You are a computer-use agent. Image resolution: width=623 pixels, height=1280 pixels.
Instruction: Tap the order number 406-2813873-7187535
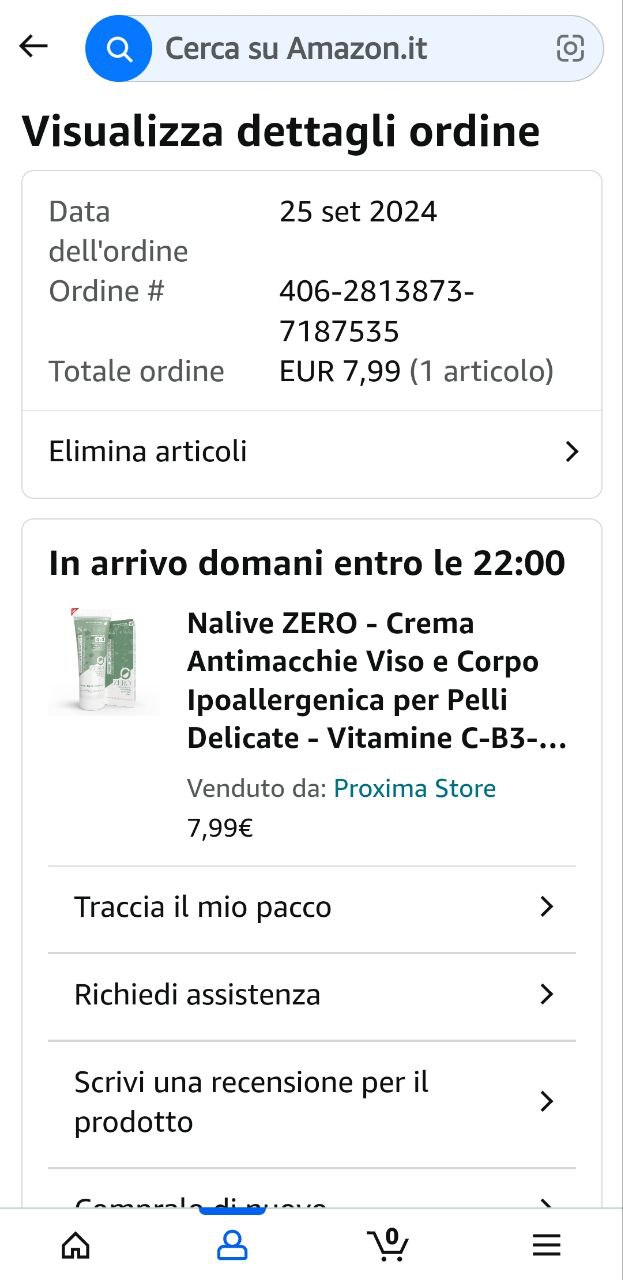[x=377, y=311]
